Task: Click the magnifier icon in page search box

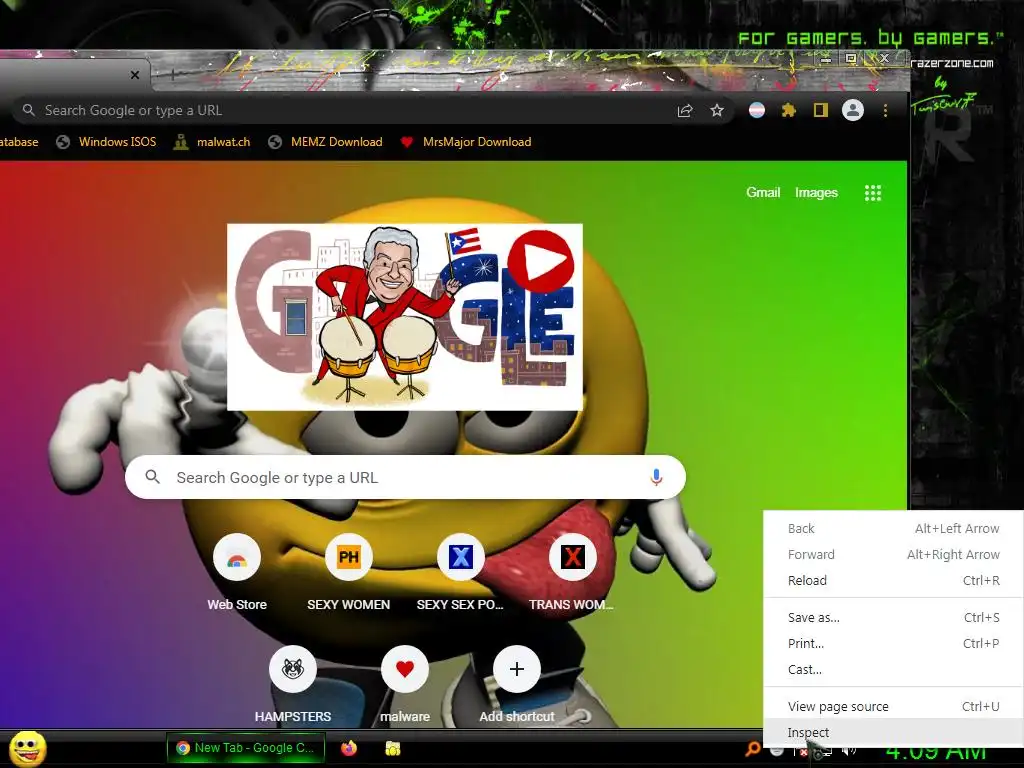Action: [152, 477]
